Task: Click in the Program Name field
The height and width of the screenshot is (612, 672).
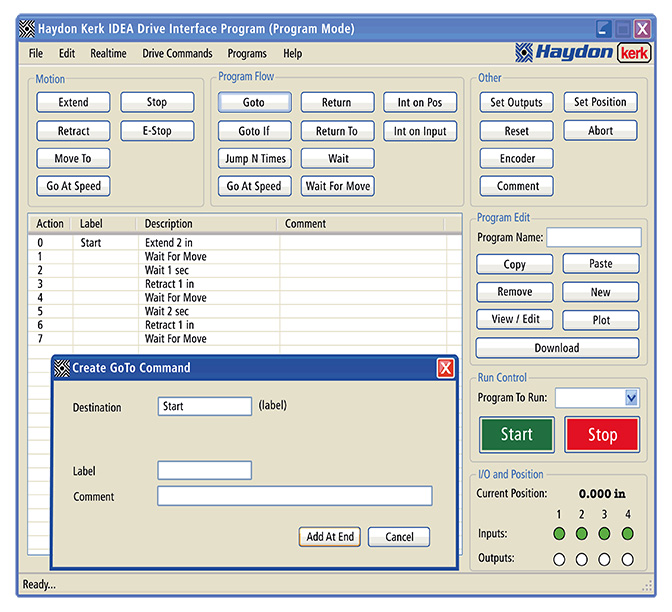Action: click(x=593, y=238)
